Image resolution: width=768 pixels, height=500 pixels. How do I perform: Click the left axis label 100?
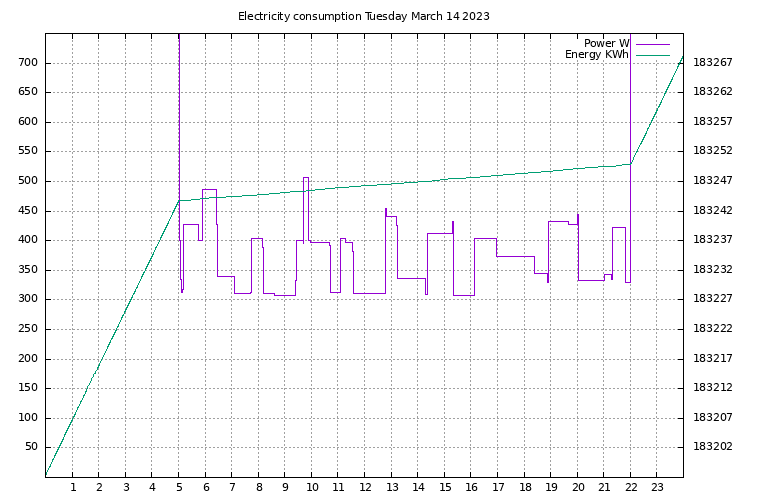28,418
